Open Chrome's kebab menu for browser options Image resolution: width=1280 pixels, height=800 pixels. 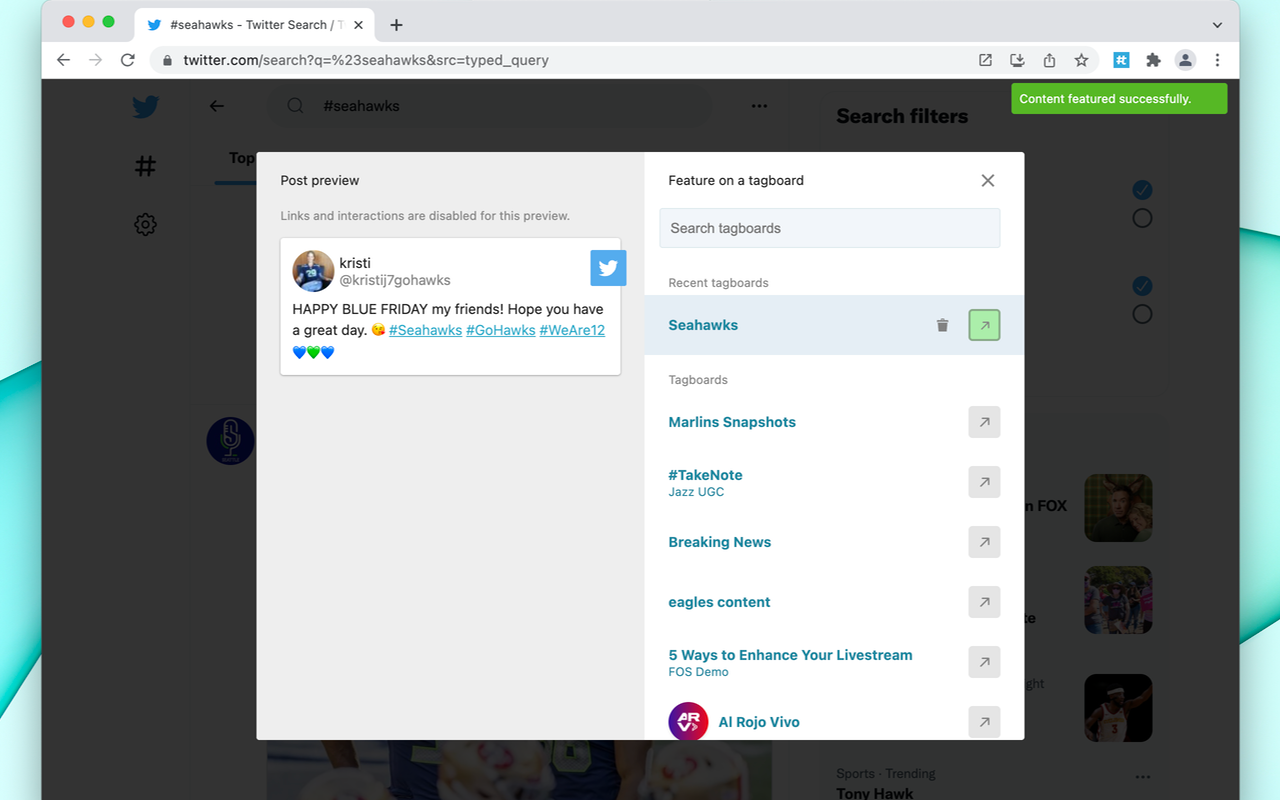(x=1218, y=60)
